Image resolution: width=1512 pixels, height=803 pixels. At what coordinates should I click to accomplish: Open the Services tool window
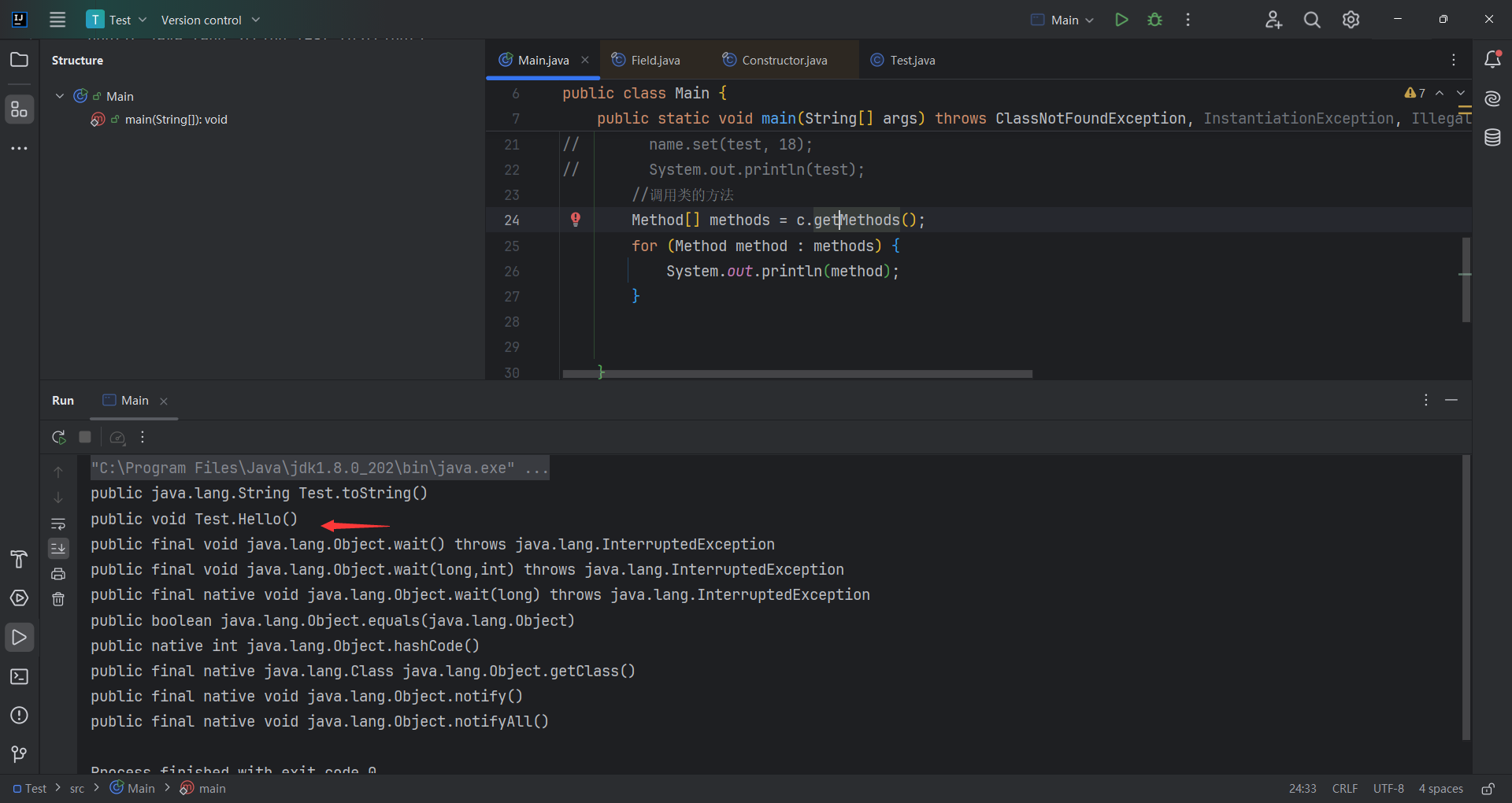tap(20, 598)
